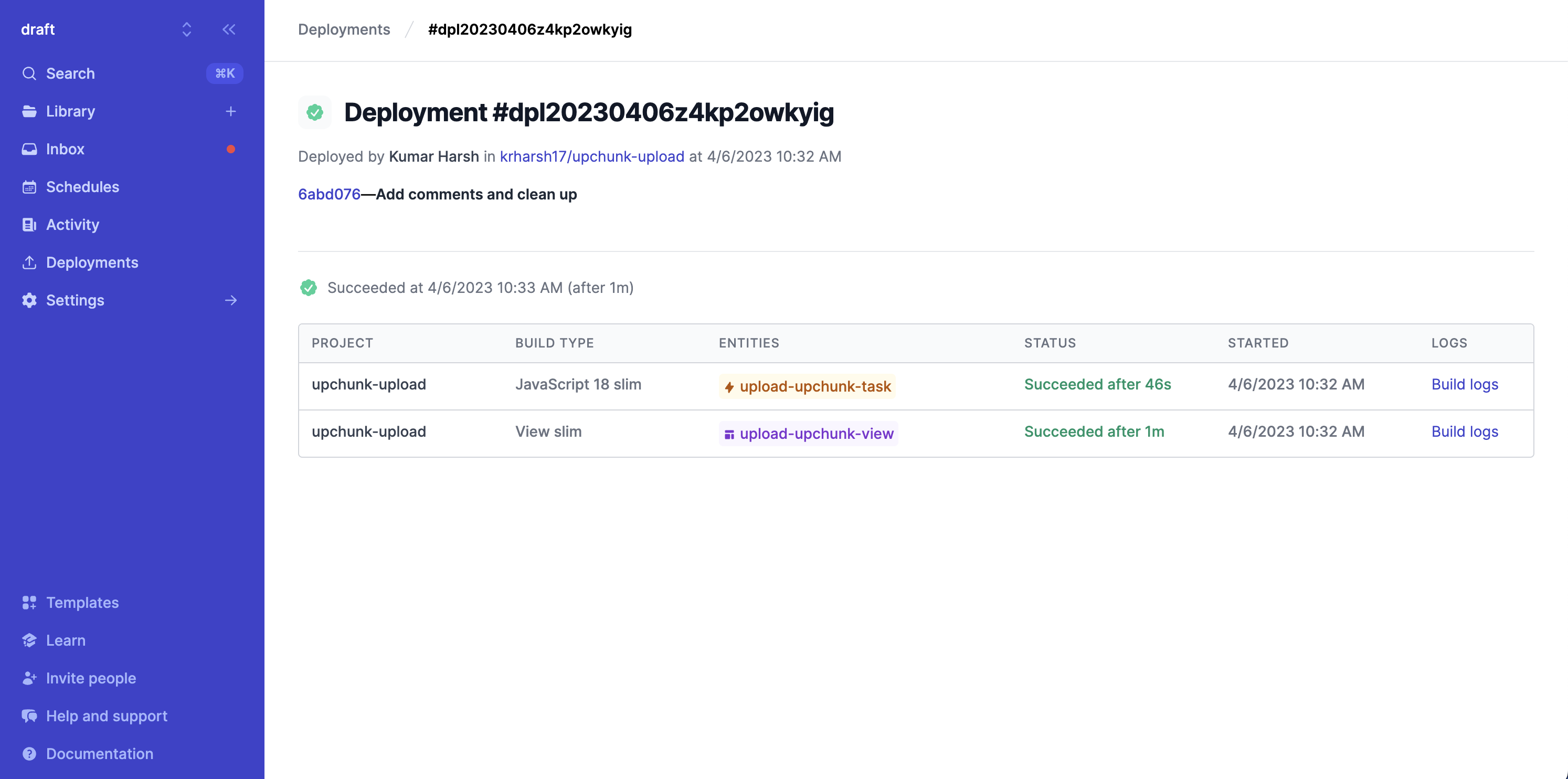Click the Inbox tray icon
Image resolution: width=1568 pixels, height=779 pixels.
pos(29,149)
